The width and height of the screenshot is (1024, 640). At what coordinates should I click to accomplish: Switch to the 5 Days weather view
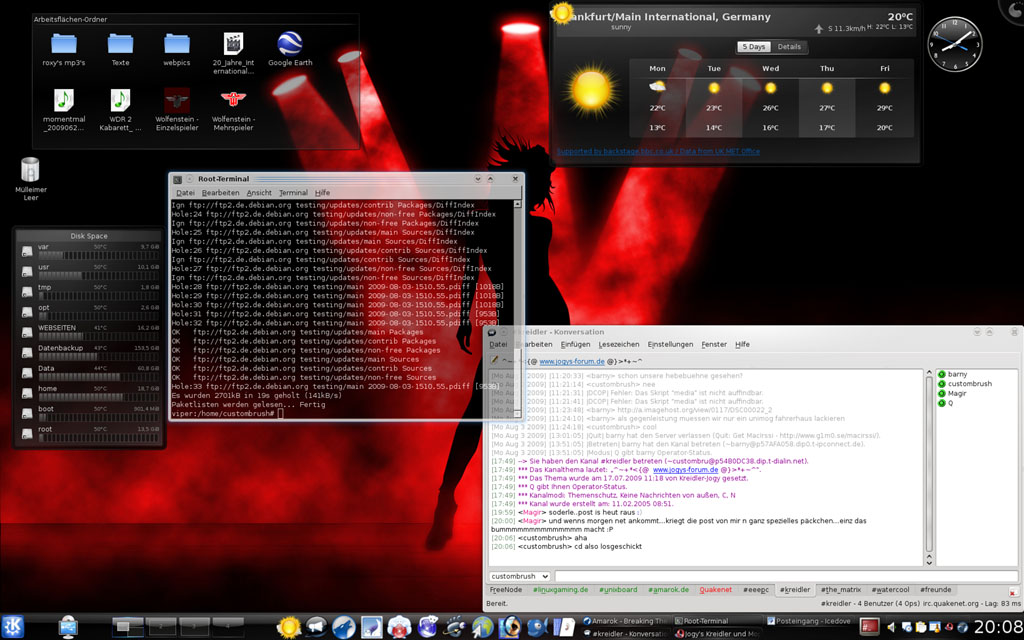tap(753, 47)
